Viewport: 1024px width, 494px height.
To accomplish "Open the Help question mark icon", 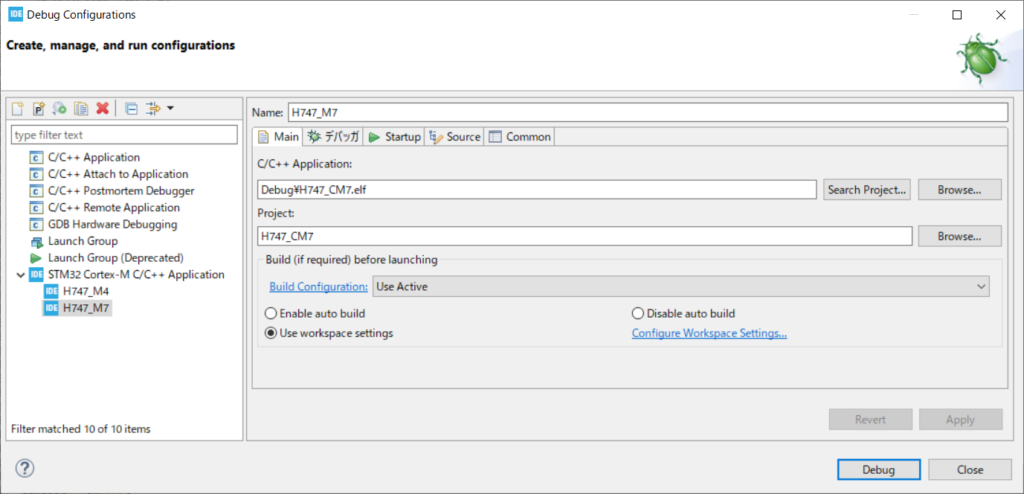I will point(25,468).
